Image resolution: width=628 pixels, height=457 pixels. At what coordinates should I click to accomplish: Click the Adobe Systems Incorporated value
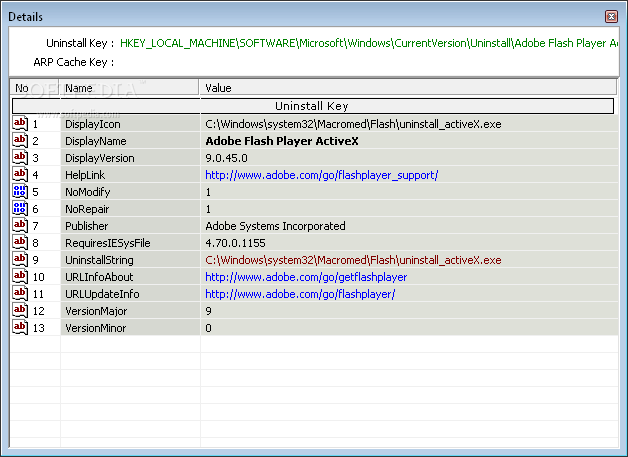coord(275,226)
